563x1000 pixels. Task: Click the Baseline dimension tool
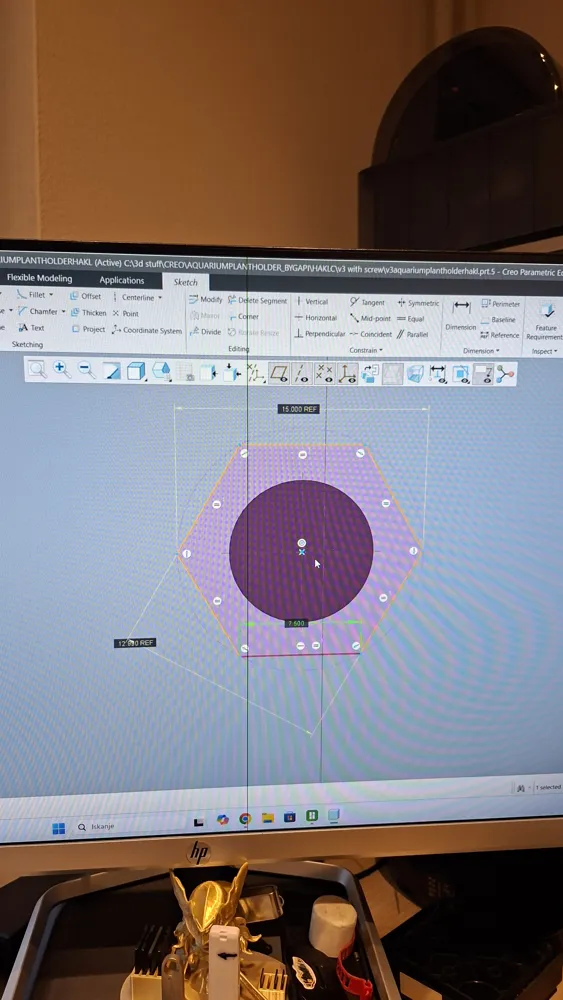pos(498,320)
